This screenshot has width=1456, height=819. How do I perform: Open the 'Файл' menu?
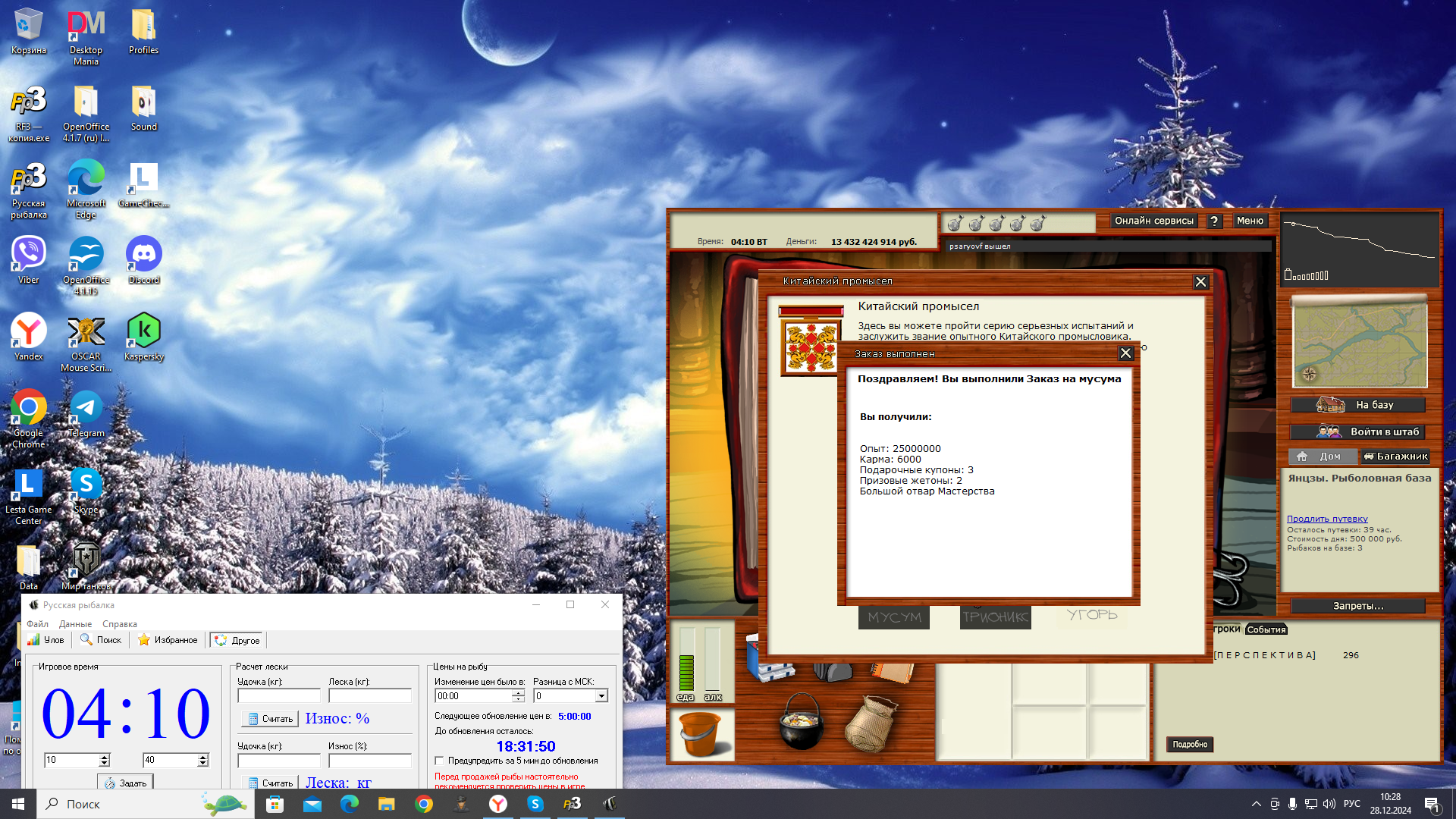tap(37, 624)
